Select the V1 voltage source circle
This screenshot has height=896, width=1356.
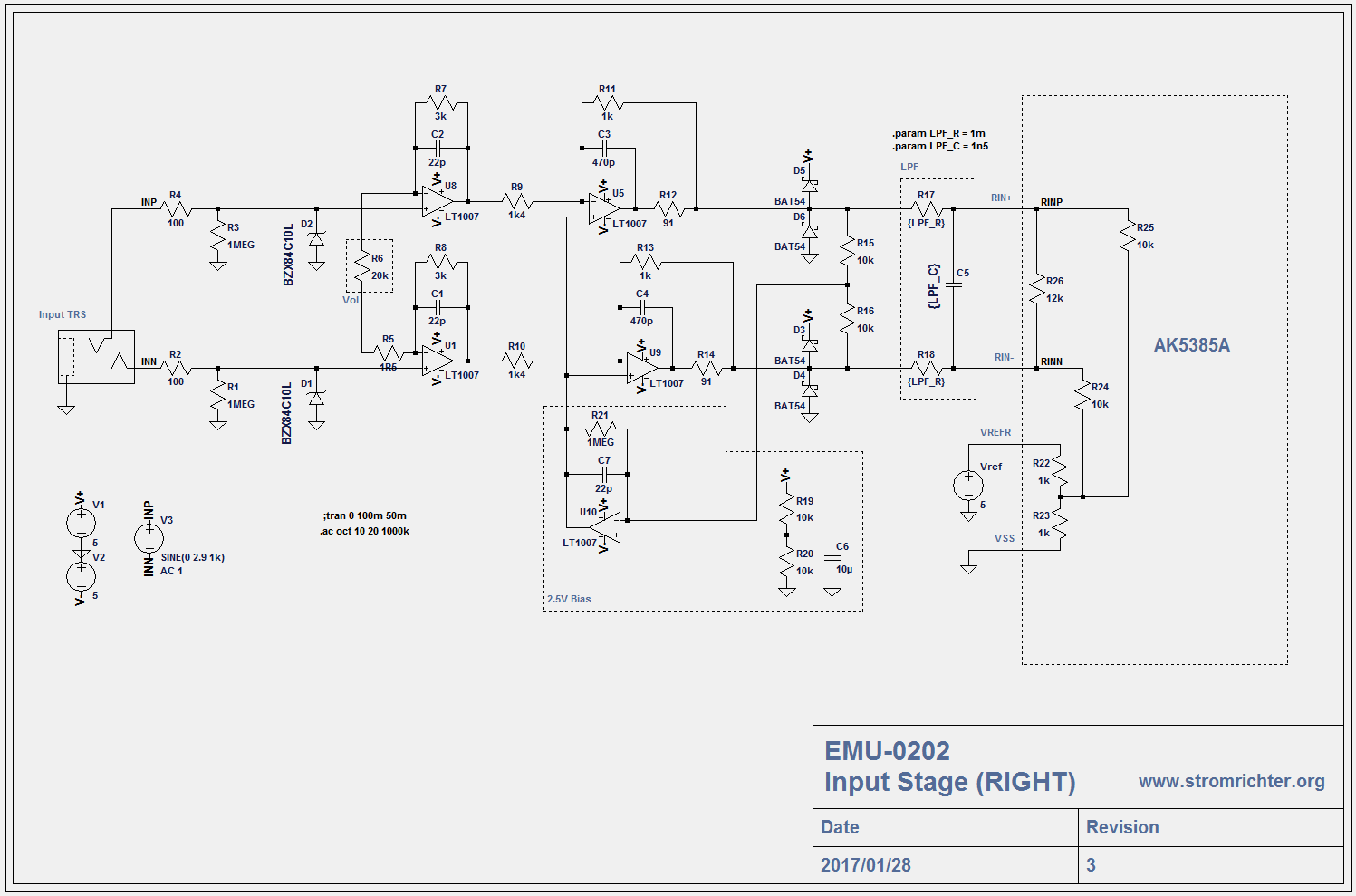coord(81,522)
